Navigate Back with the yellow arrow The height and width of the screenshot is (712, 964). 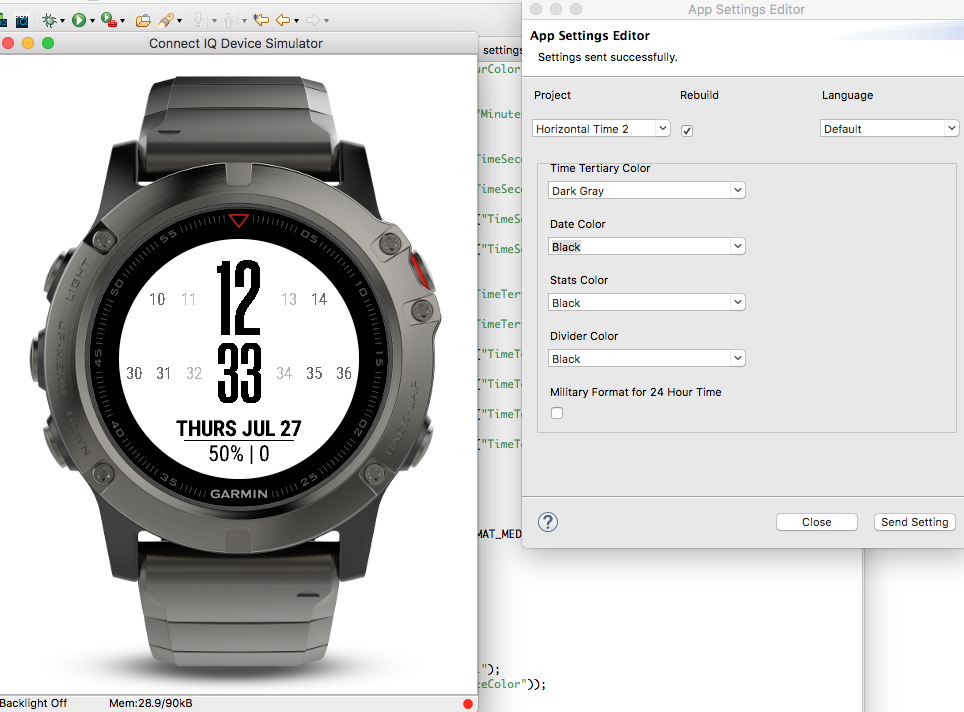tap(283, 20)
